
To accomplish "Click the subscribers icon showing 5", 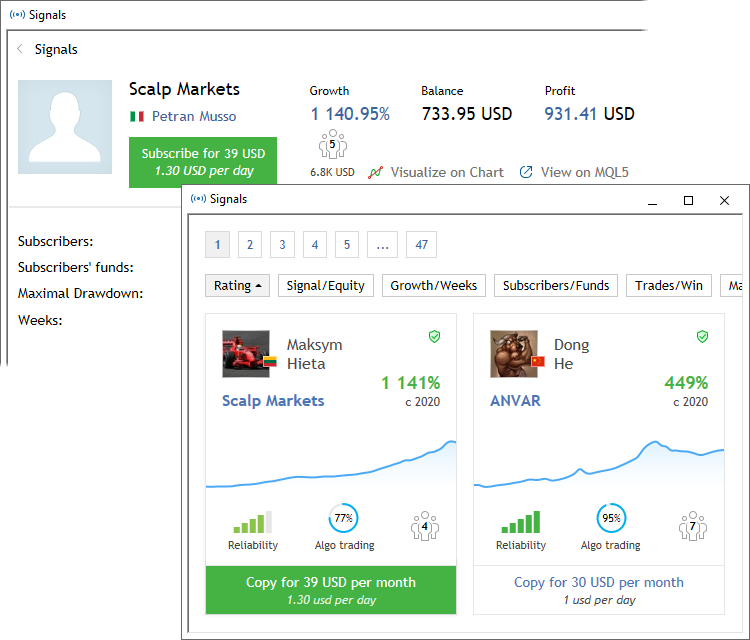I will [x=333, y=144].
